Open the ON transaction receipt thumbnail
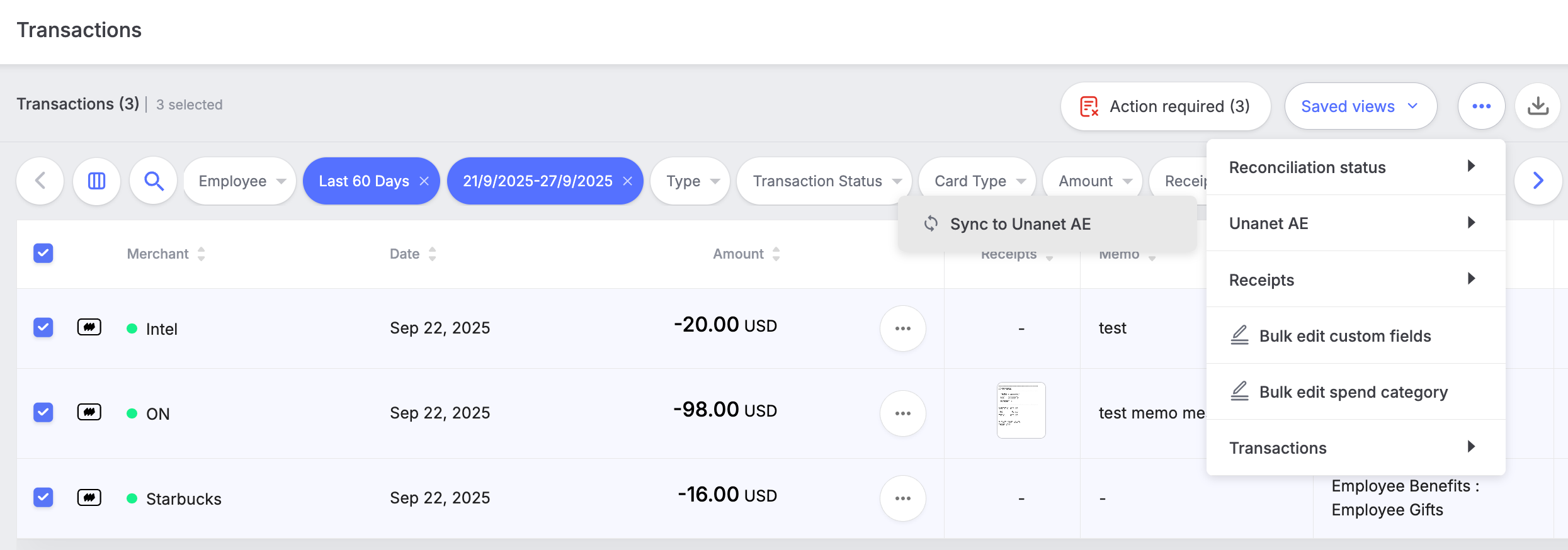This screenshot has height=550, width=1568. pyautogui.click(x=1021, y=410)
